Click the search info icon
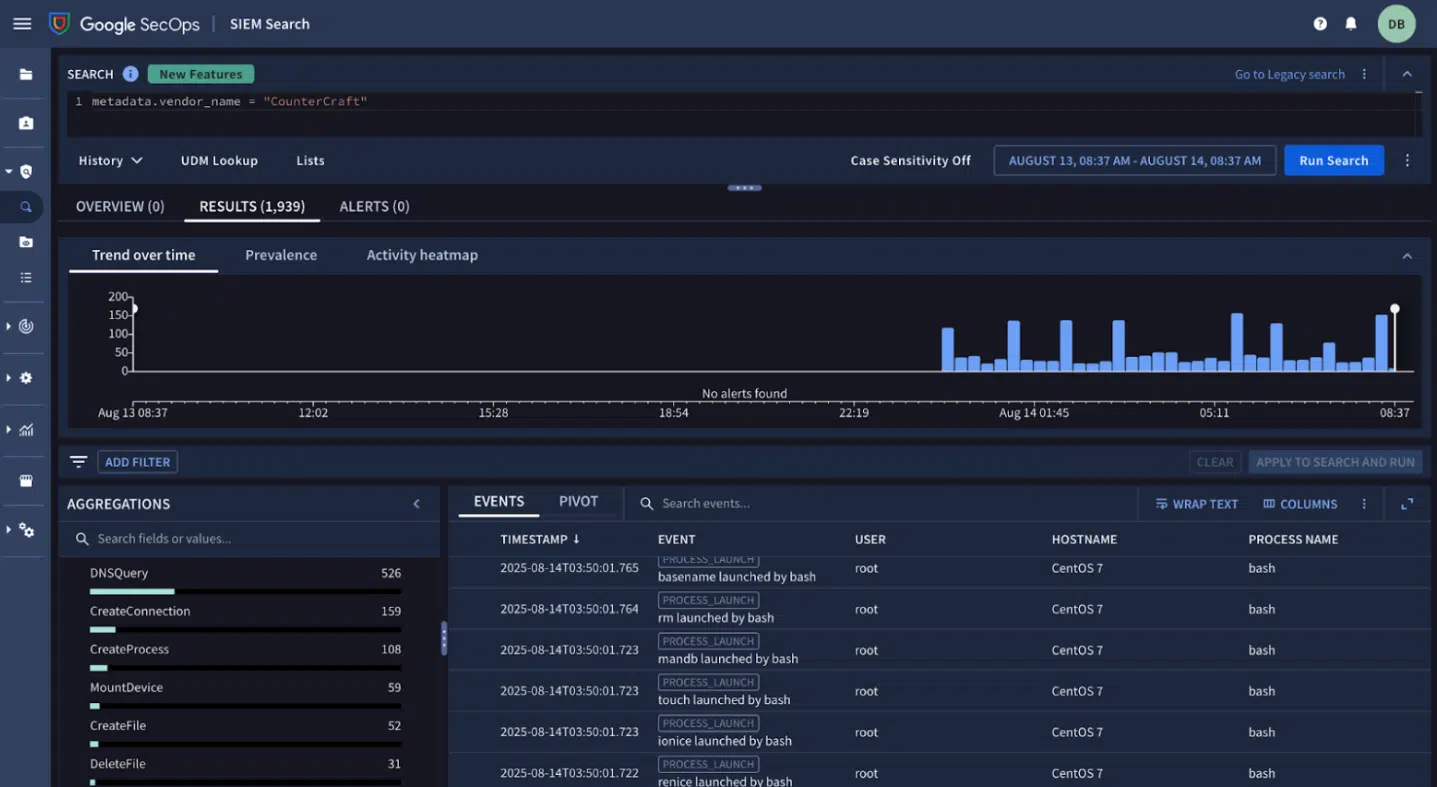The image size is (1437, 787). 130,74
